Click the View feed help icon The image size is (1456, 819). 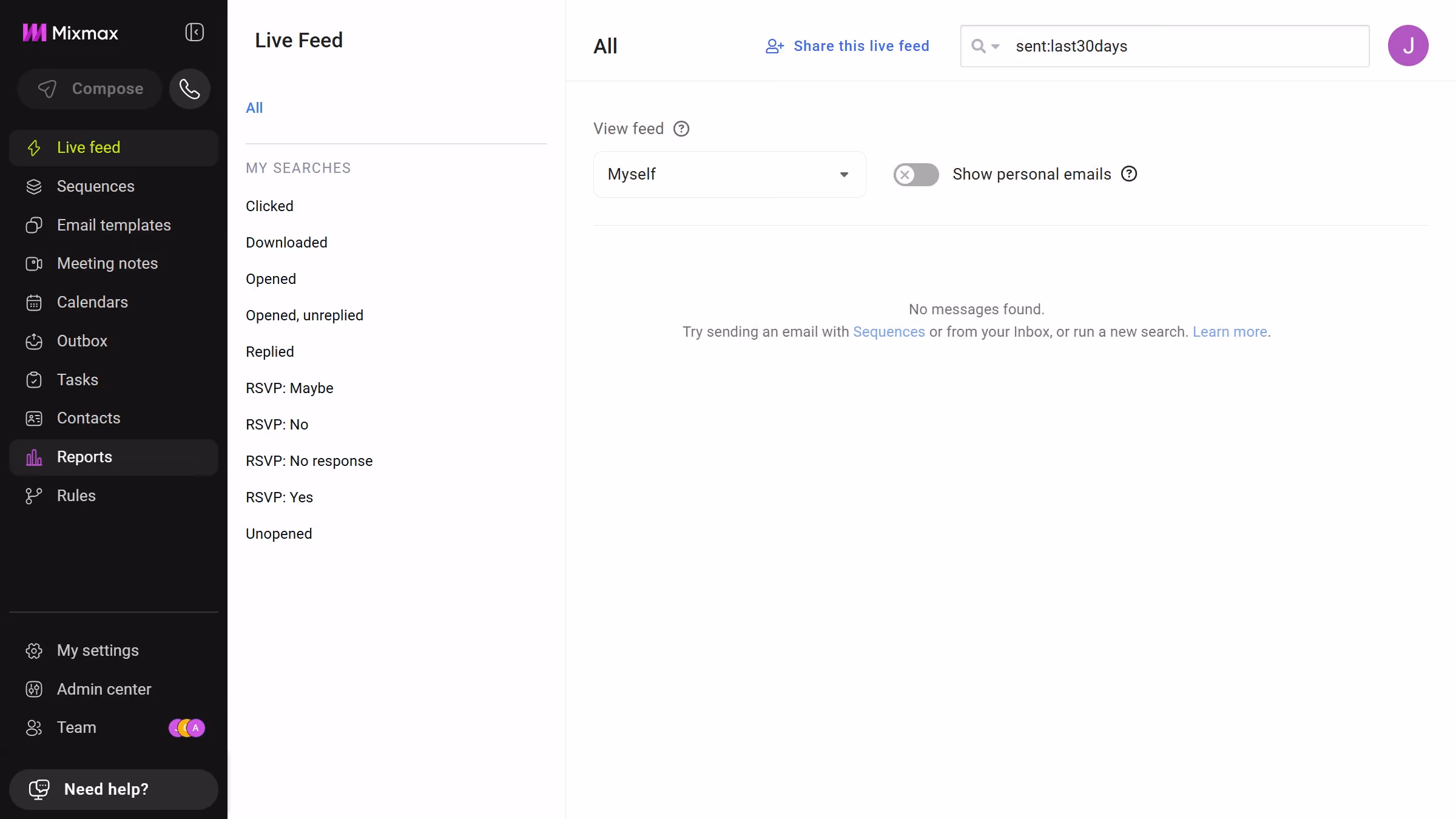pyautogui.click(x=681, y=129)
